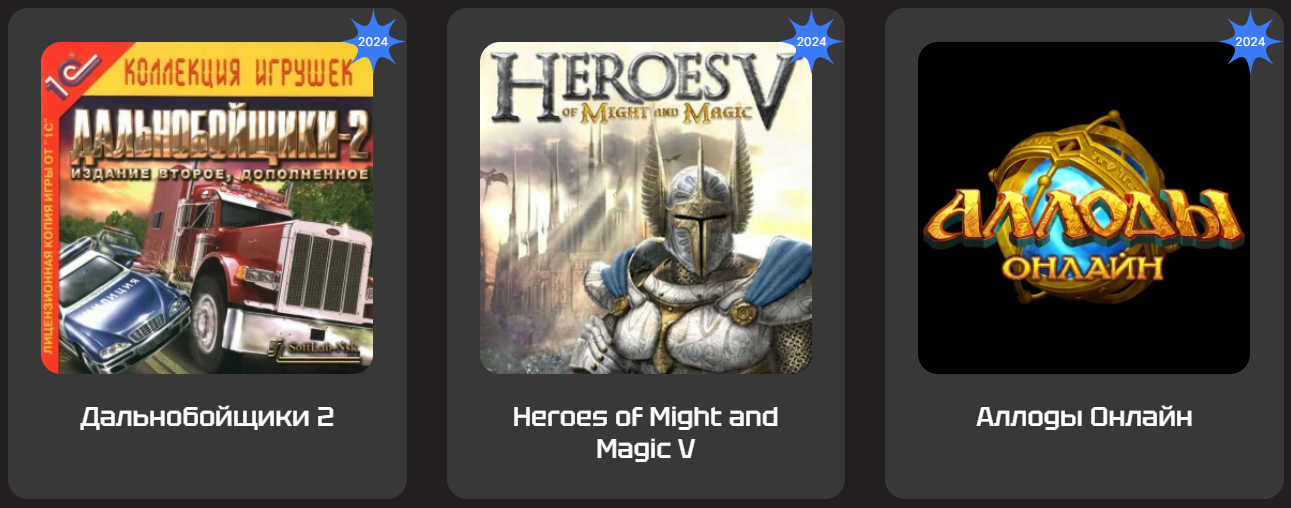Open the Дальнобойщики 2 cover thumbnail

207,208
